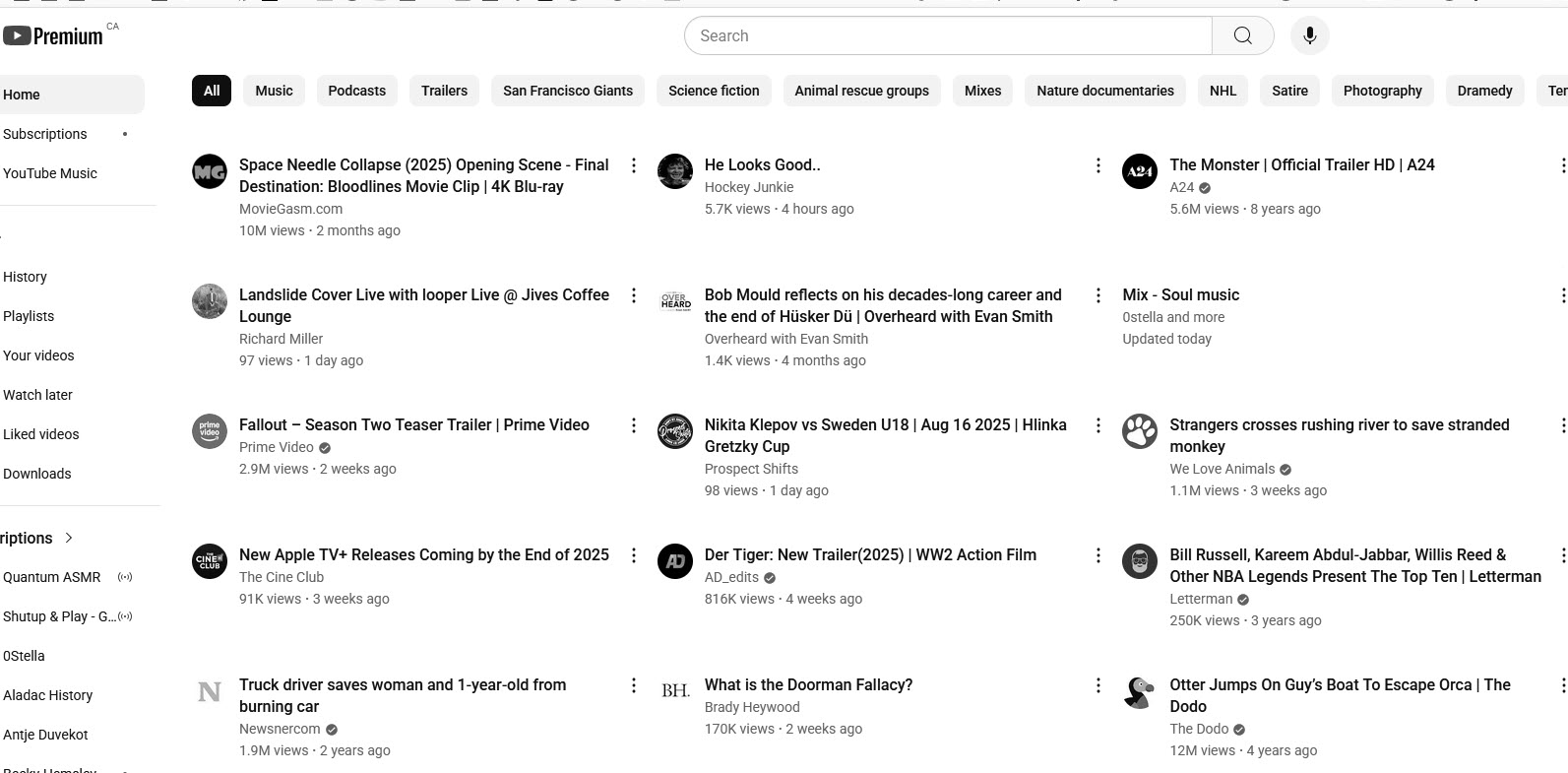The height and width of the screenshot is (773, 1568).
Task: Select the Satire filter chip
Action: point(1289,91)
